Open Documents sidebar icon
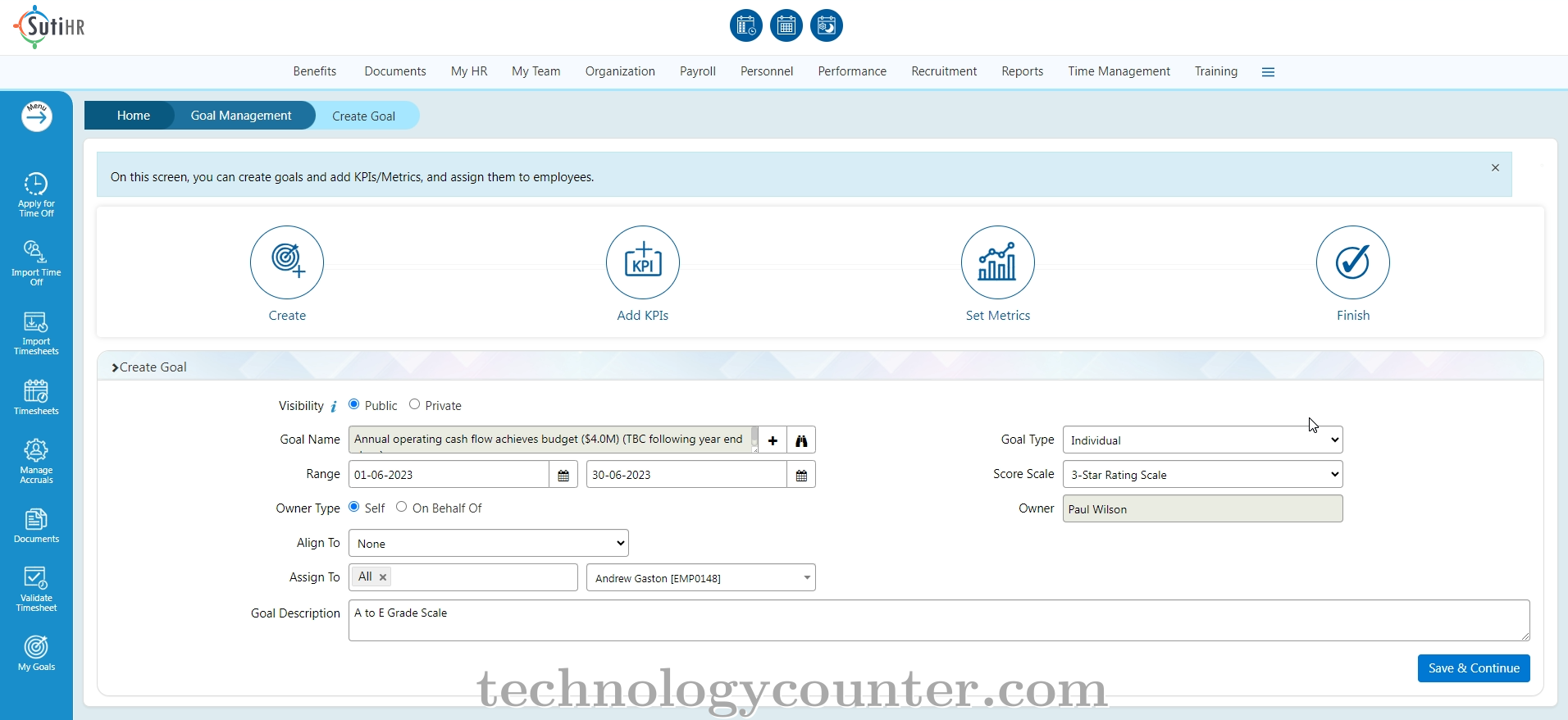The height and width of the screenshot is (720, 1568). click(x=36, y=526)
